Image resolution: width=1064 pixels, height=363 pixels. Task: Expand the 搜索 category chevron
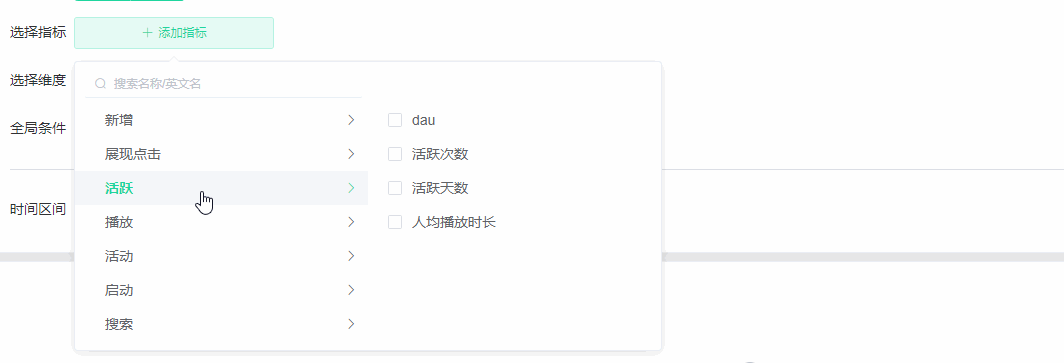coord(351,324)
